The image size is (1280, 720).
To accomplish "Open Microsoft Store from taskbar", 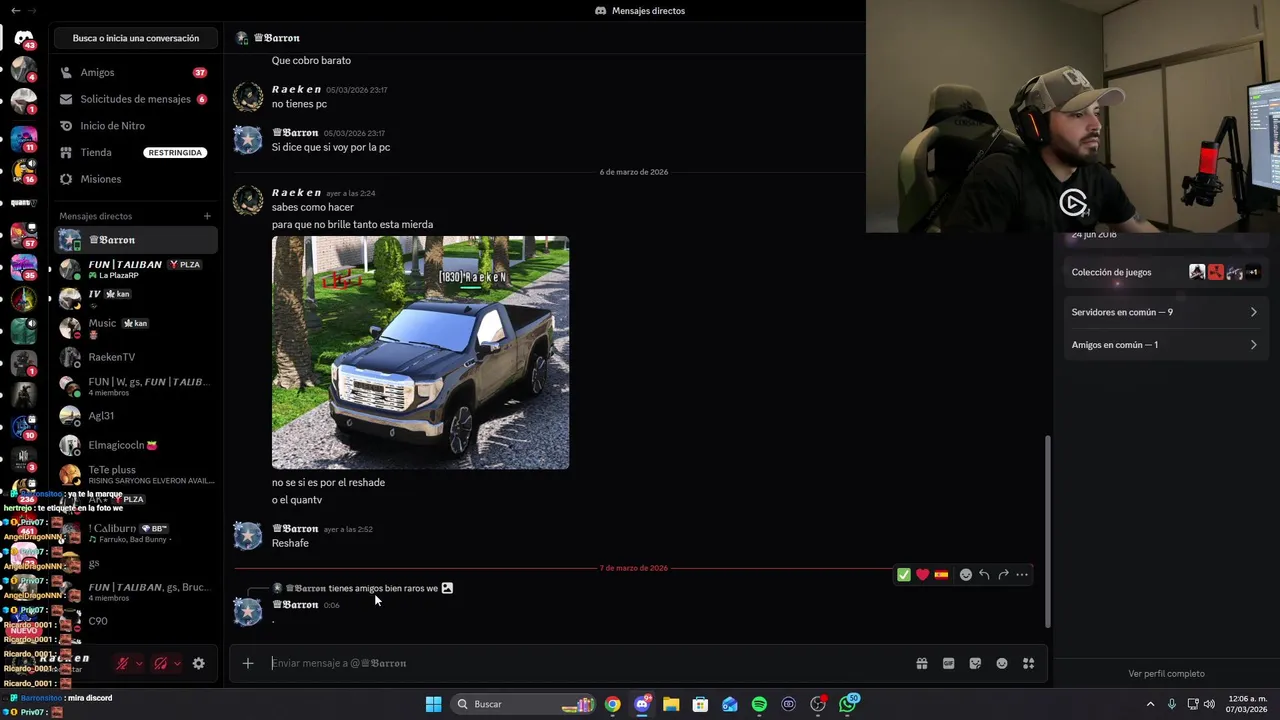I will pyautogui.click(x=700, y=704).
